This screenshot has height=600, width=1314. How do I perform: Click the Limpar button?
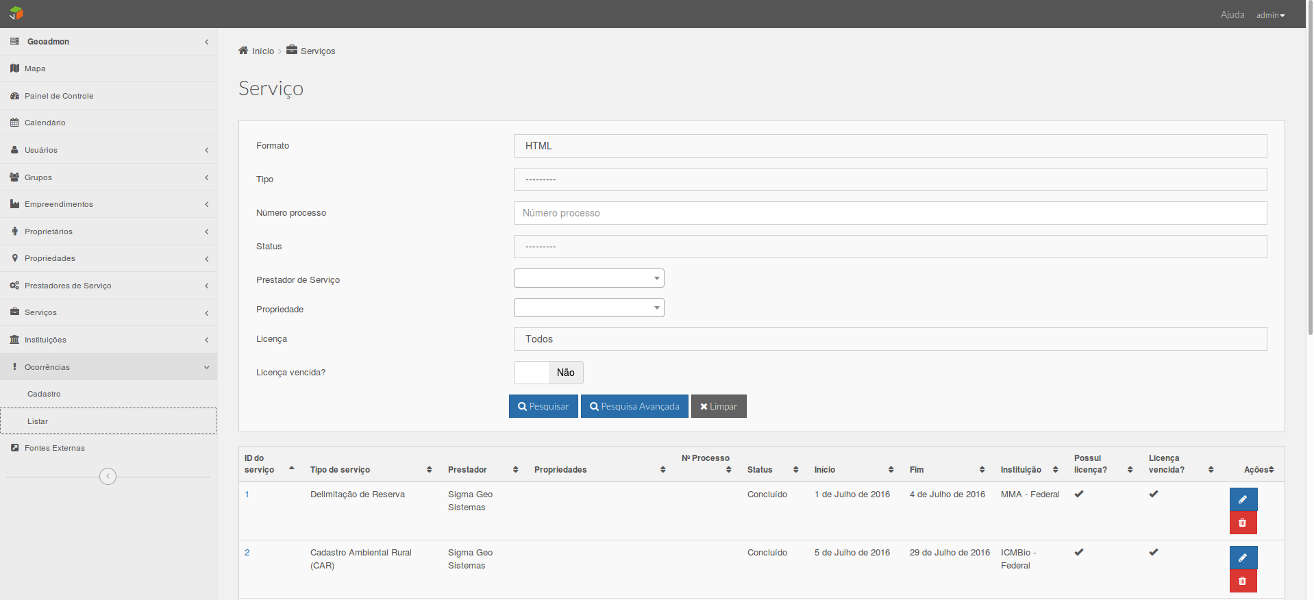tap(719, 406)
